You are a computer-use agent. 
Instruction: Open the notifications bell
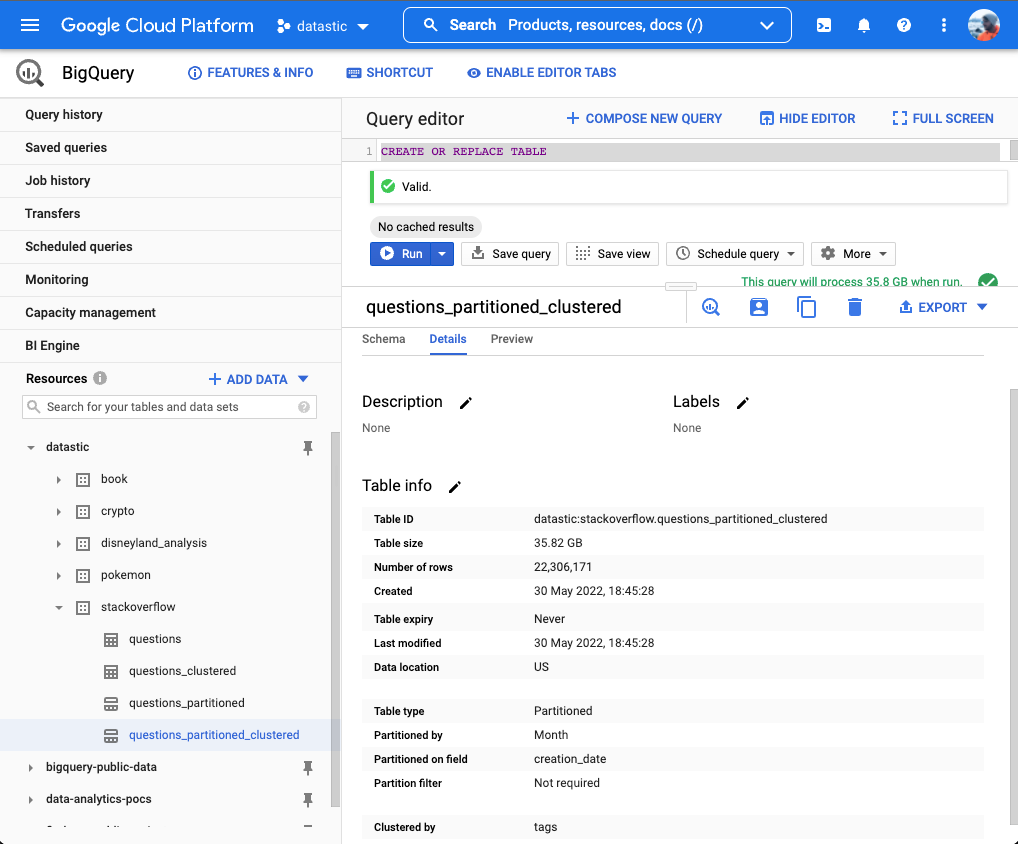point(864,25)
